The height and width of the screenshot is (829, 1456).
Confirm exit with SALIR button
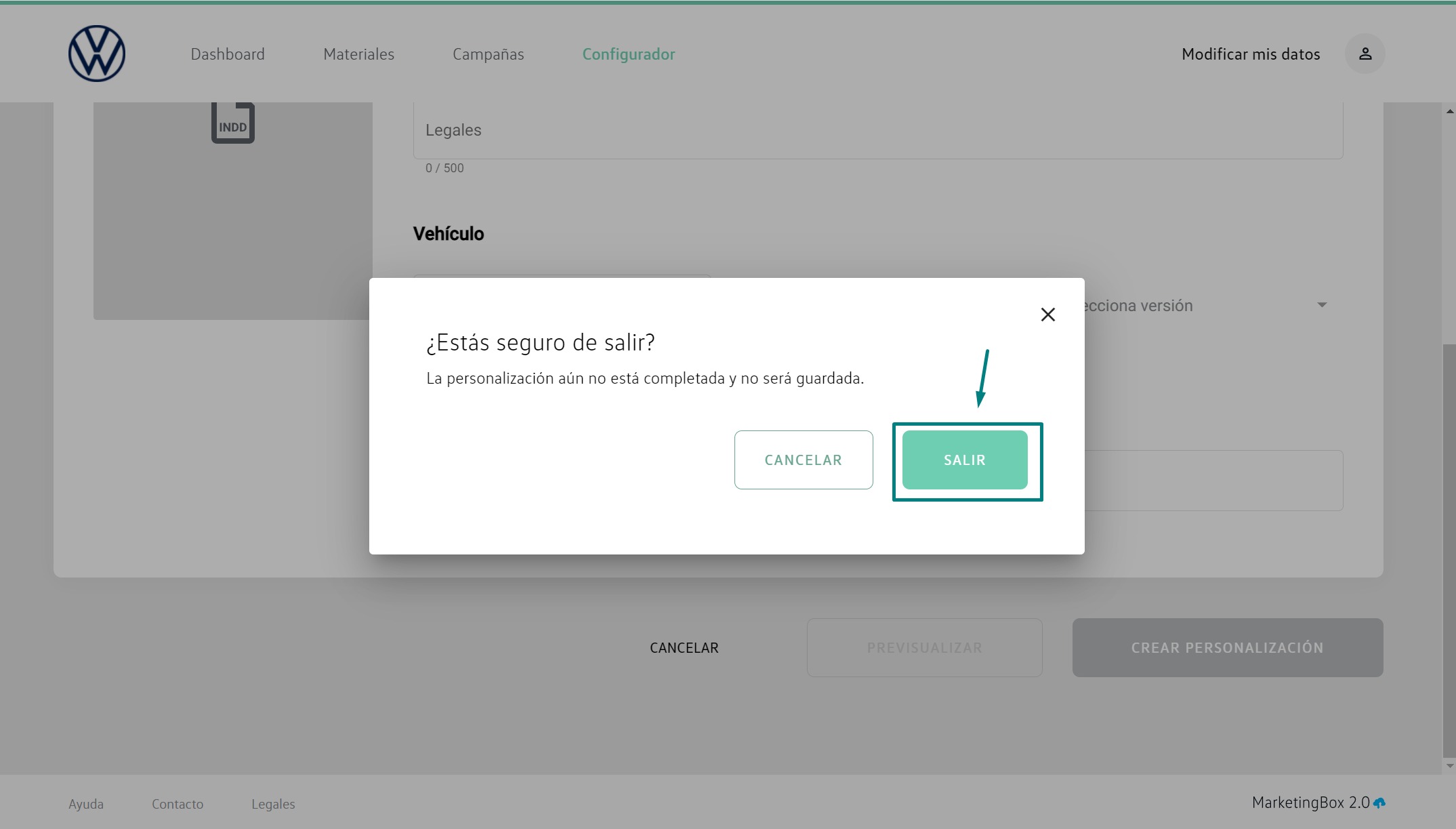[x=964, y=460]
